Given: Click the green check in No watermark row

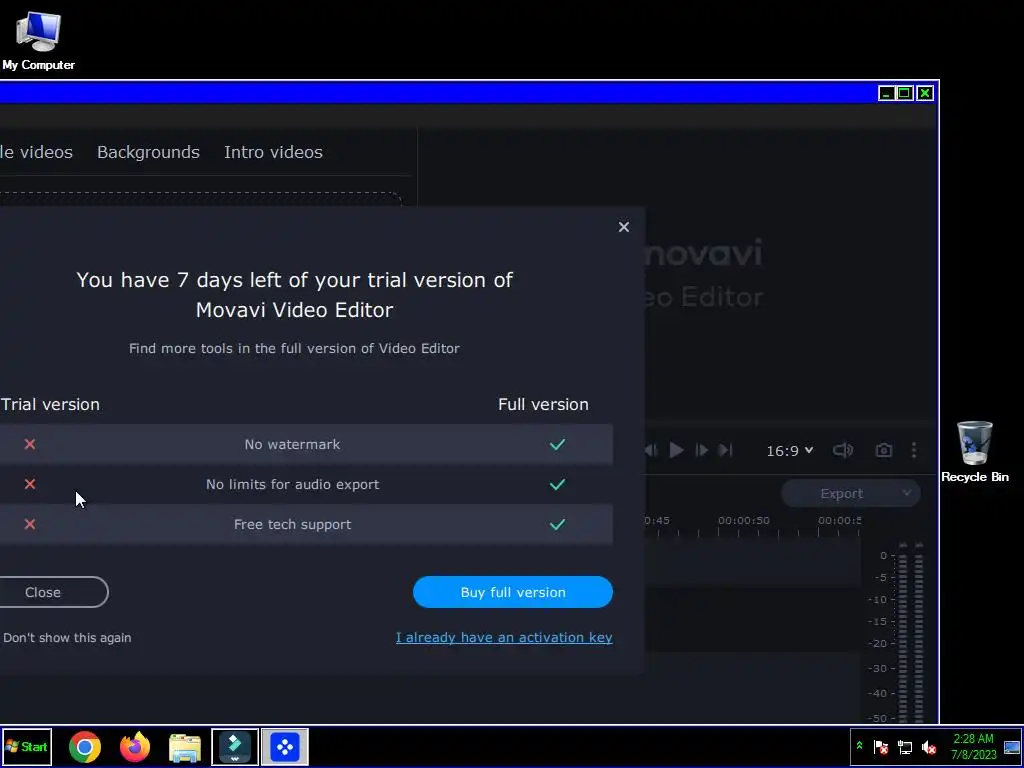Looking at the screenshot, I should coord(557,444).
